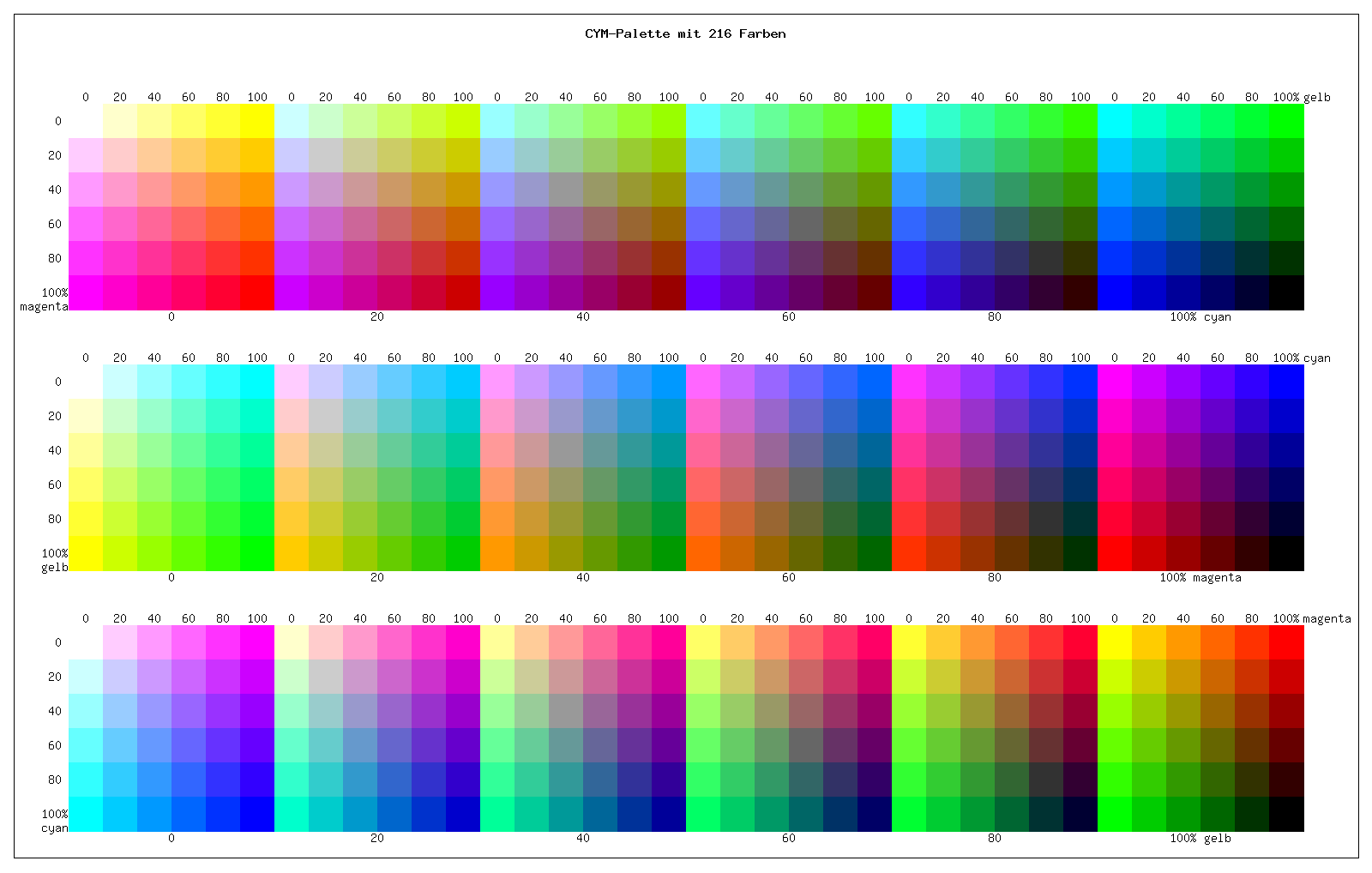Pick pure cyan swatch in top palette
Image resolution: width=1372 pixels, height=873 pixels.
[1115, 121]
